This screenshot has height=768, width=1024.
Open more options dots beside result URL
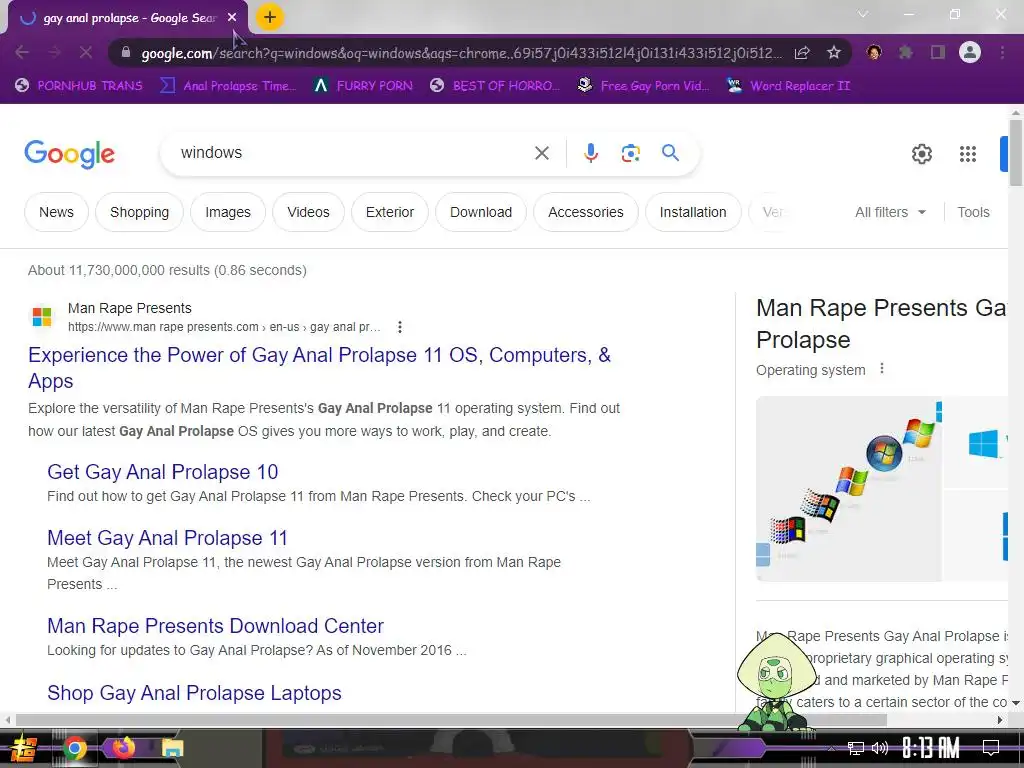pyautogui.click(x=400, y=327)
